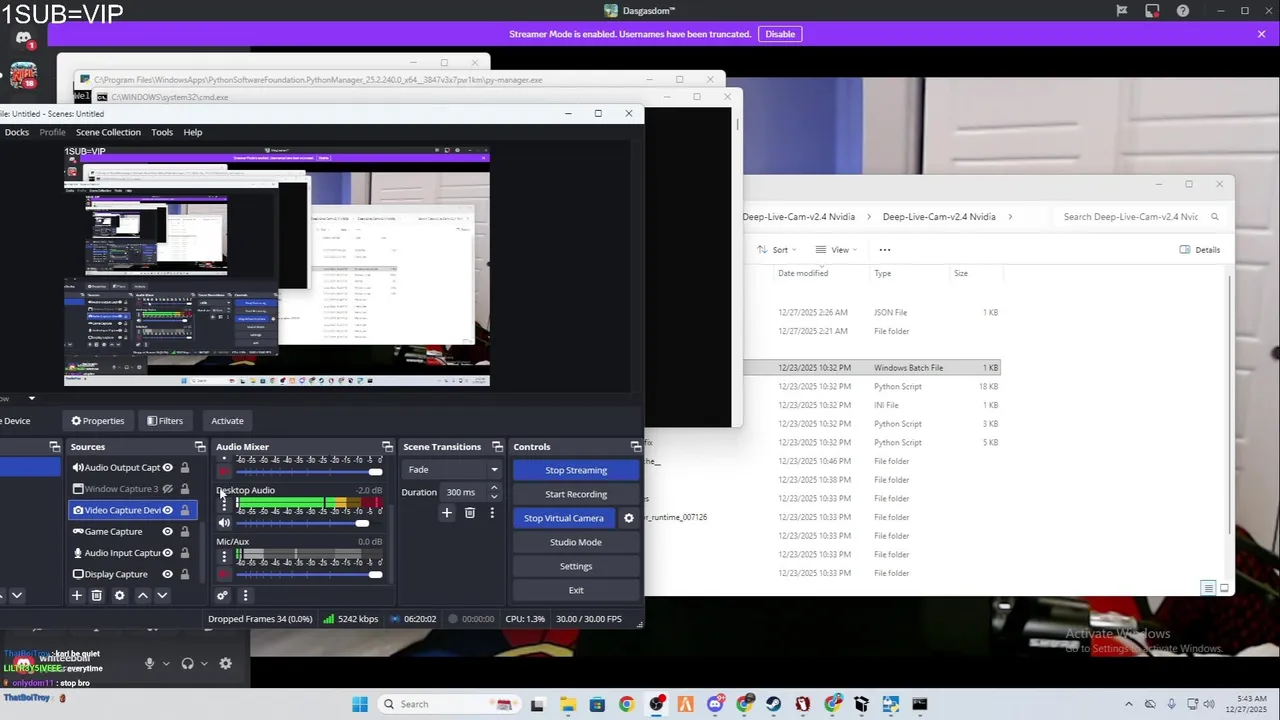Click Stop Streaming in OBS Controls
The height and width of the screenshot is (720, 1280).
pos(576,470)
